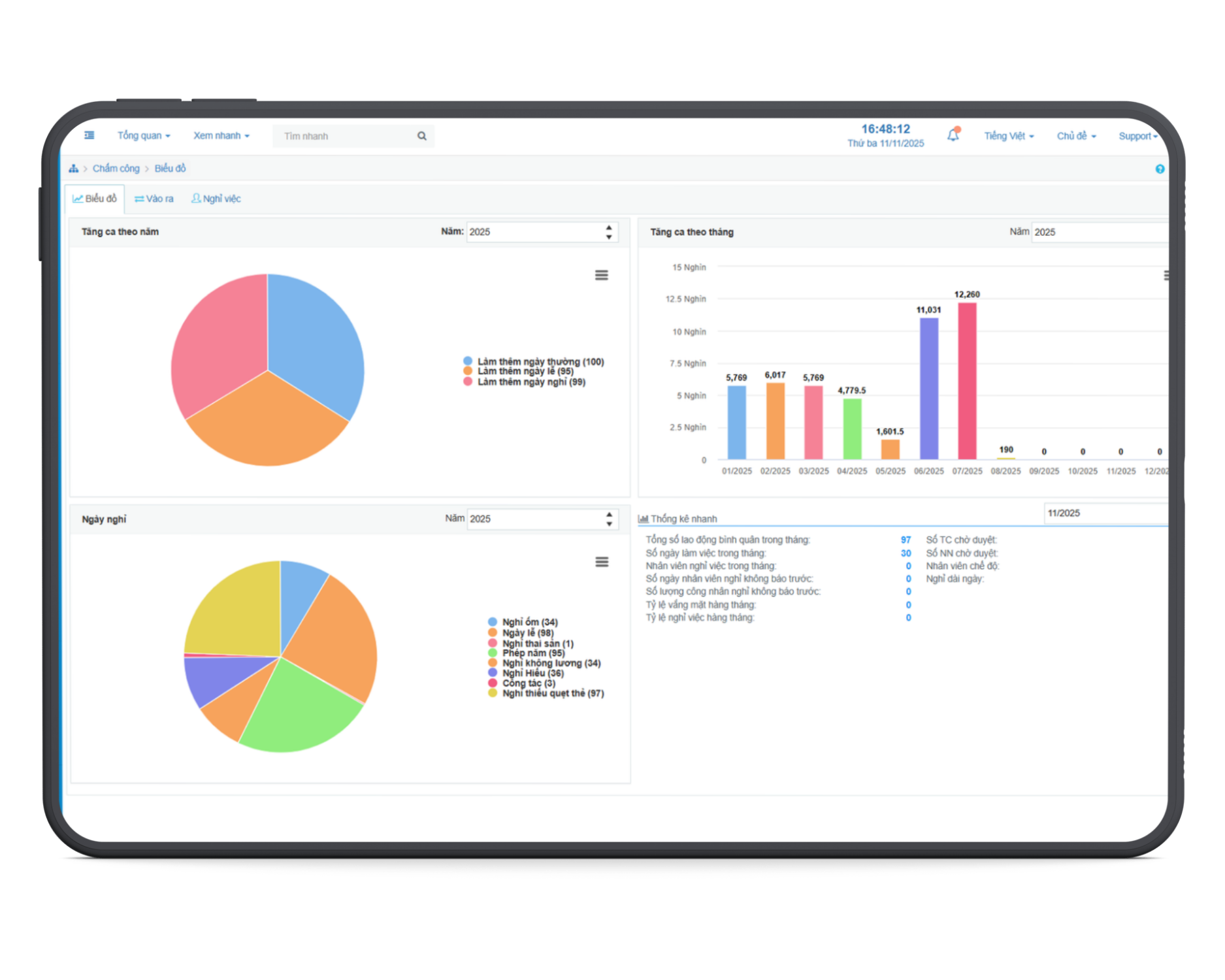The height and width of the screenshot is (980, 1225).
Task: Click the 07/2025 pink bar
Action: pyautogui.click(x=967, y=381)
